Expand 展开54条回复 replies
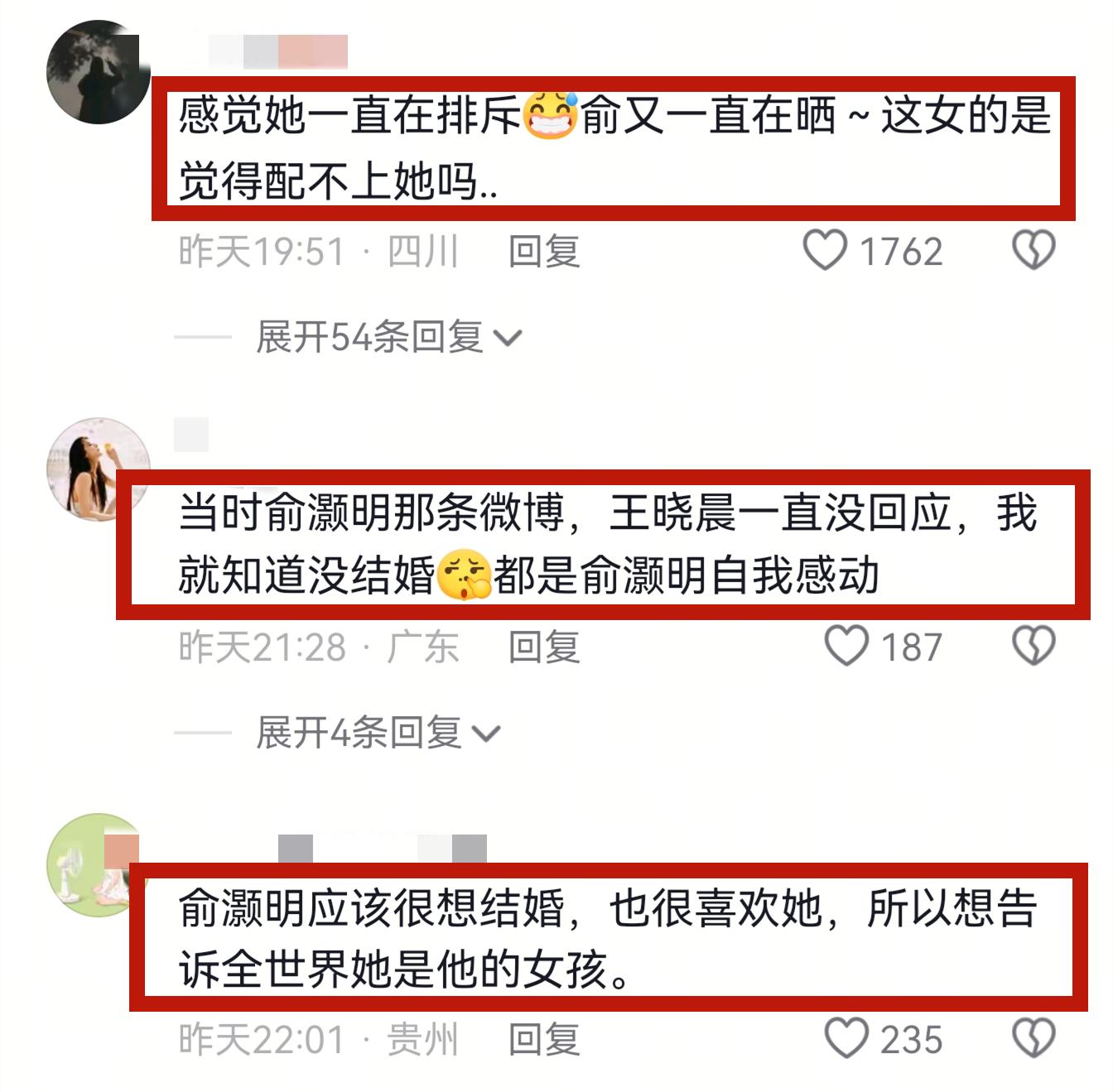Viewport: 1113px width, 1092px height. [x=388, y=337]
